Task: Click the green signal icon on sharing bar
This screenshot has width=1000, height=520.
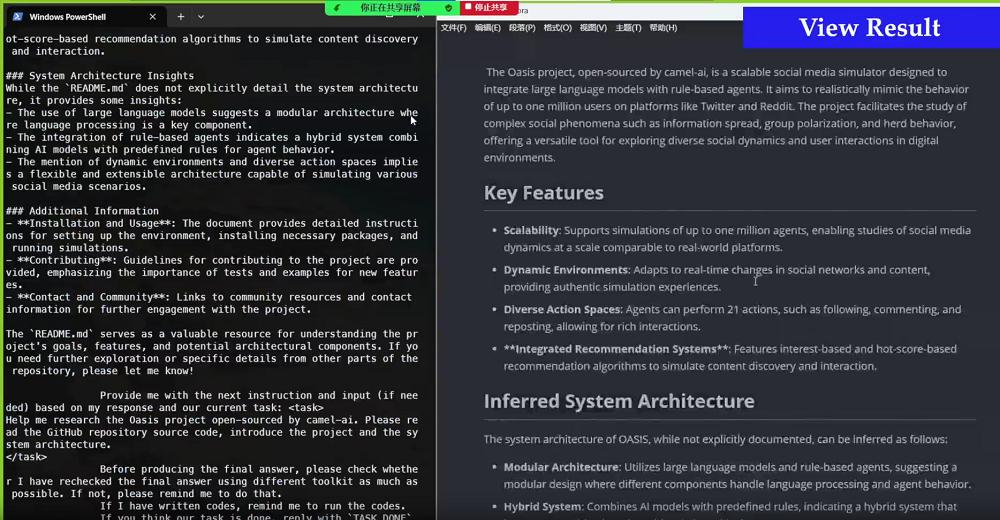Action: tap(338, 7)
